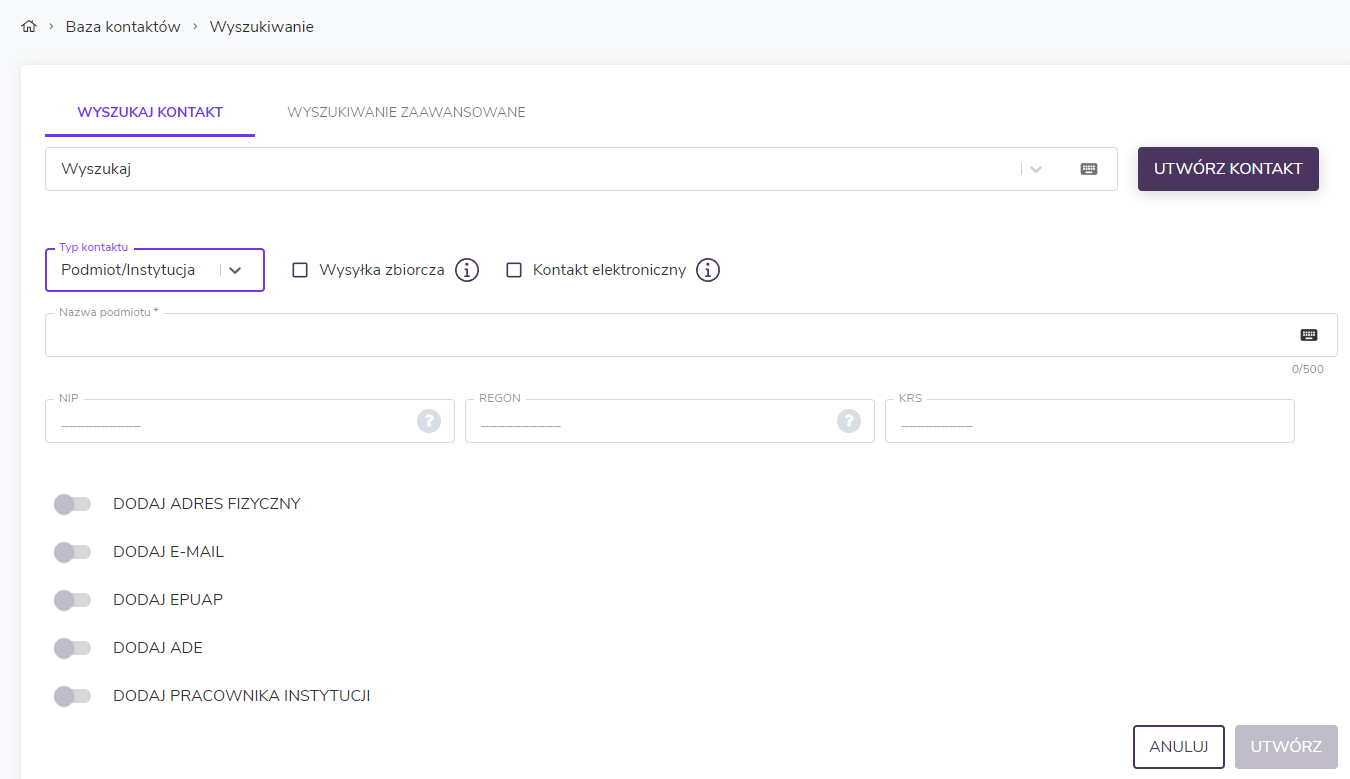Check the Wysyłka zbiorcza checkbox
1350x779 pixels.
pyautogui.click(x=300, y=270)
